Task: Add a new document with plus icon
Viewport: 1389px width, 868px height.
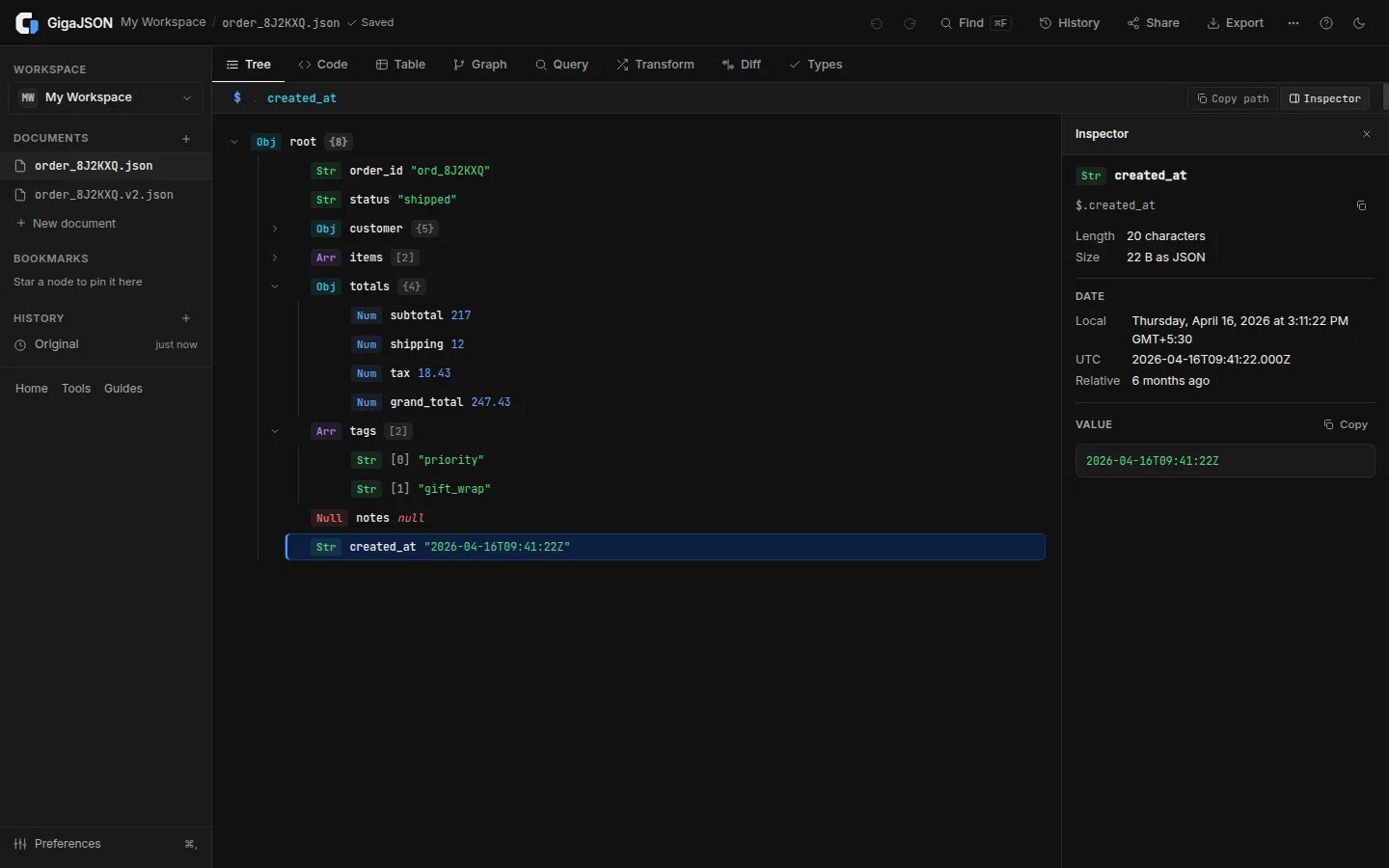Action: point(186,139)
